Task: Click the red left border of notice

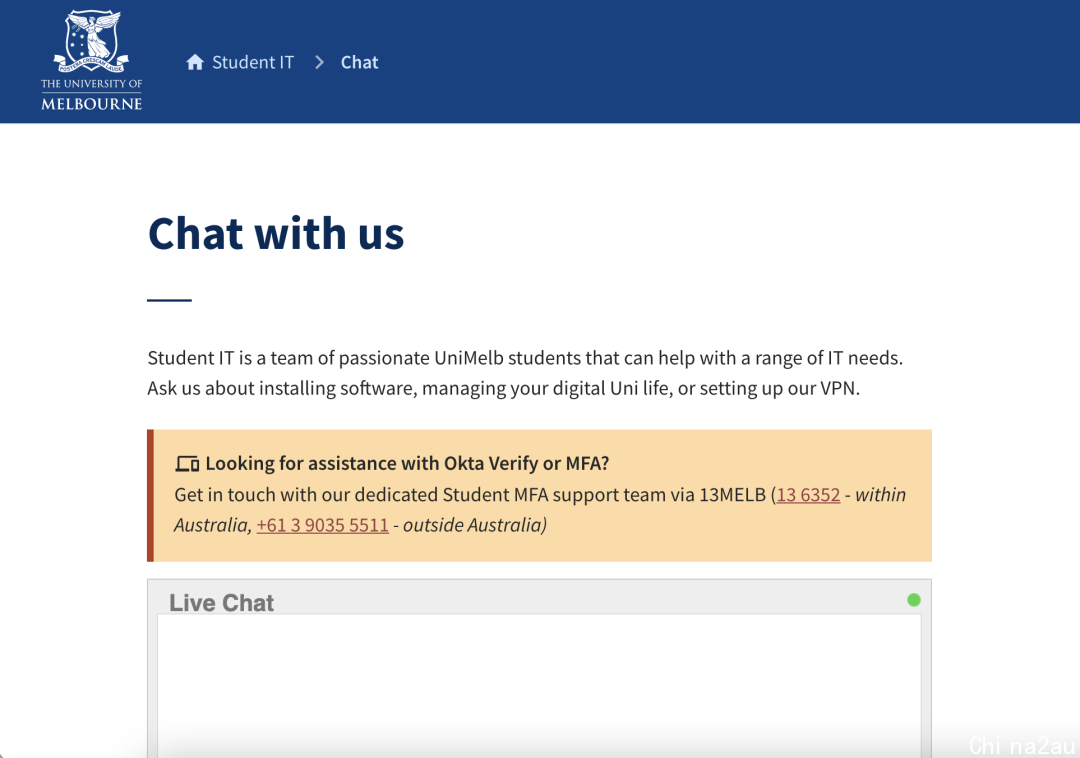Action: [x=150, y=495]
